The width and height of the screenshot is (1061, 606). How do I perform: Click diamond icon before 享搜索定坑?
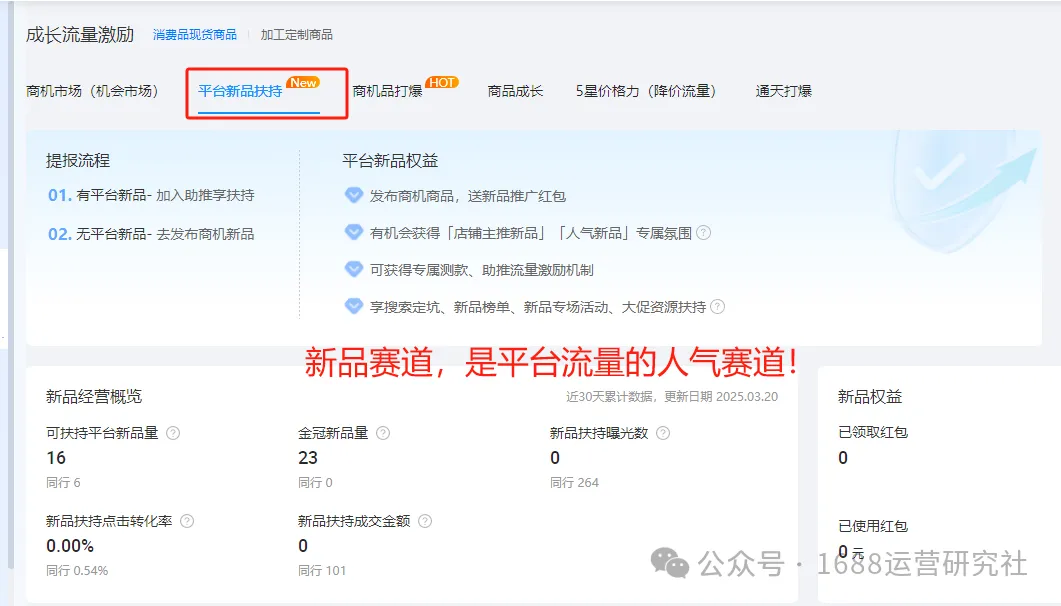354,306
